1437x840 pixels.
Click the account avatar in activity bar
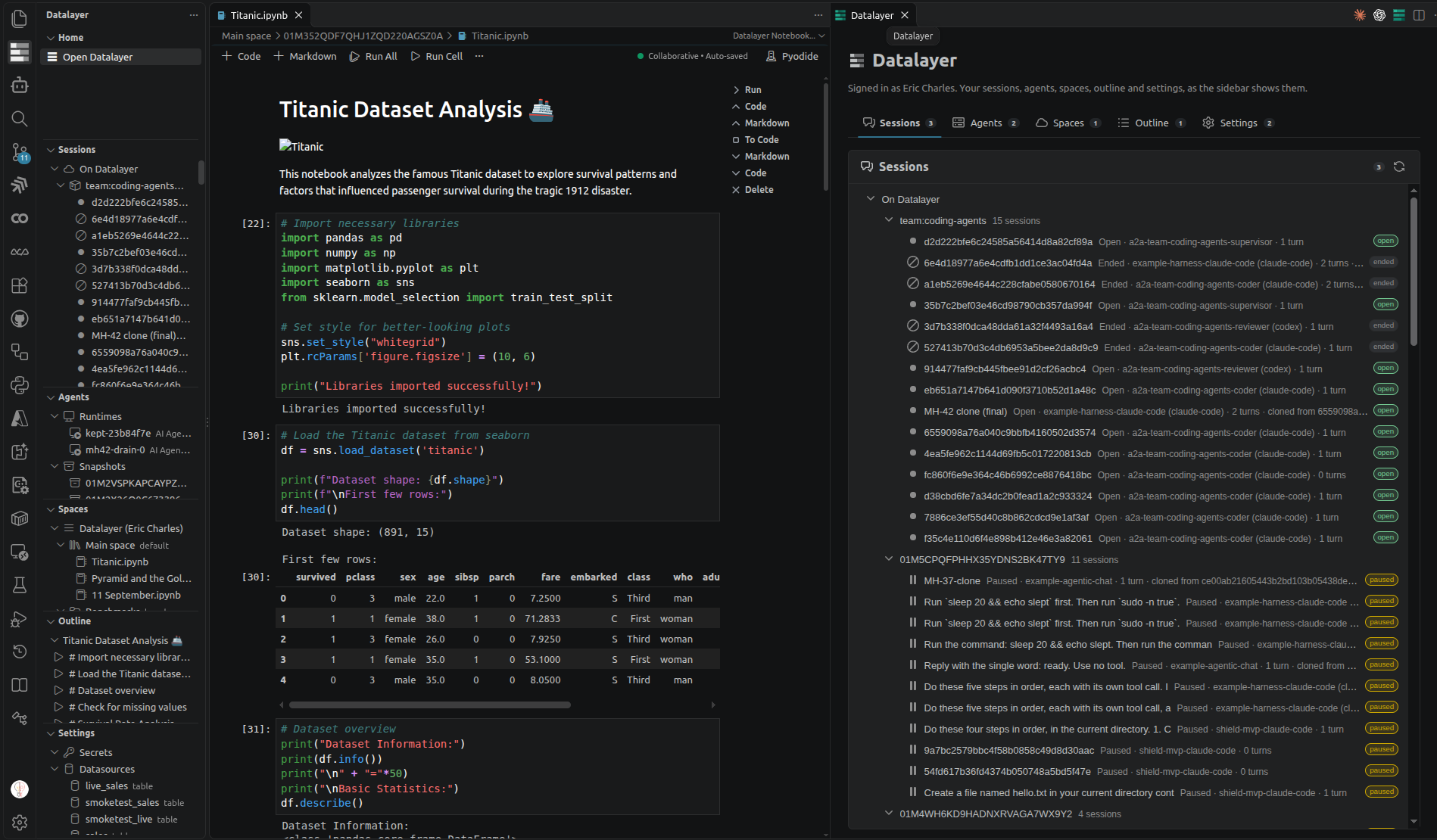point(20,789)
